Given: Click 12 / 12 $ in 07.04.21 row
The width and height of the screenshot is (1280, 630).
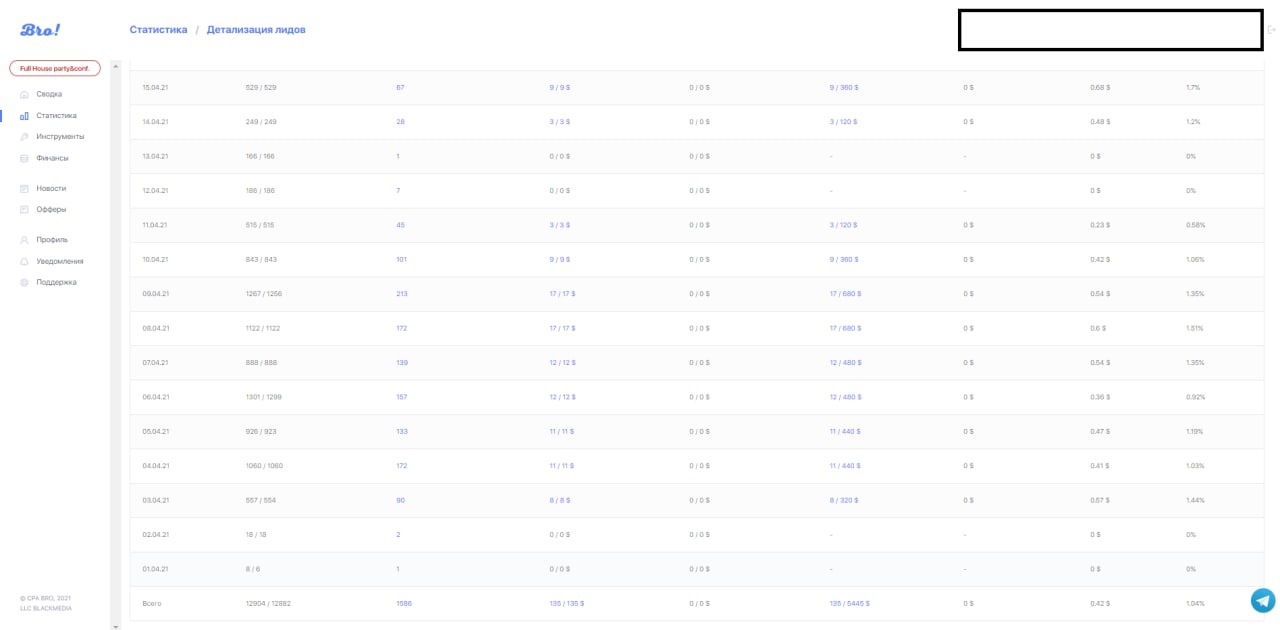Looking at the screenshot, I should click(563, 363).
